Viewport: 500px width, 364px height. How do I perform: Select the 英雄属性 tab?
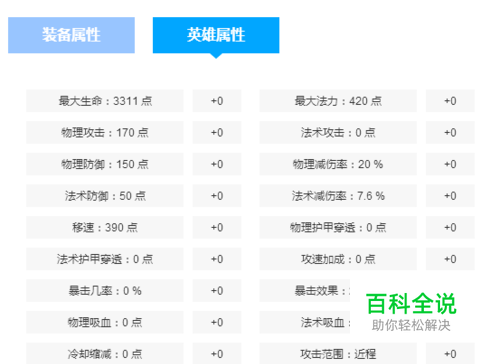click(216, 35)
